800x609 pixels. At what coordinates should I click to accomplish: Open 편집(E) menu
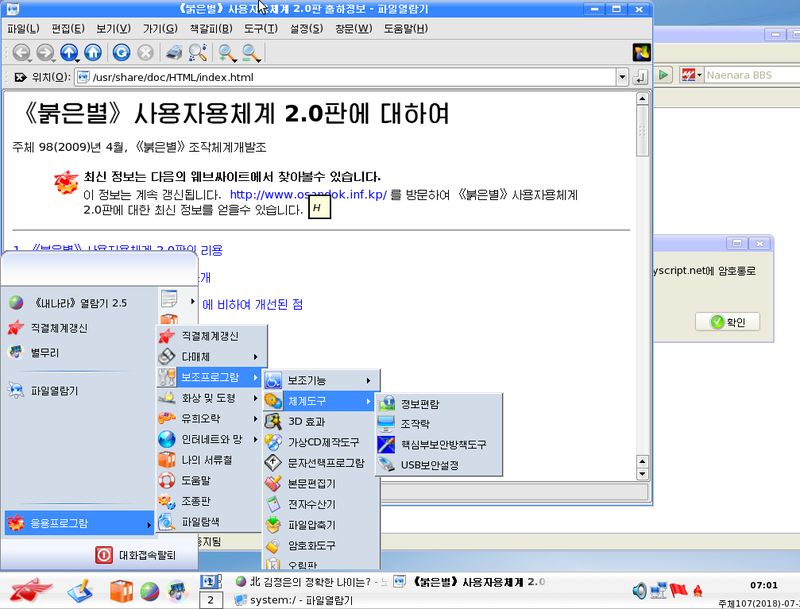(x=68, y=29)
